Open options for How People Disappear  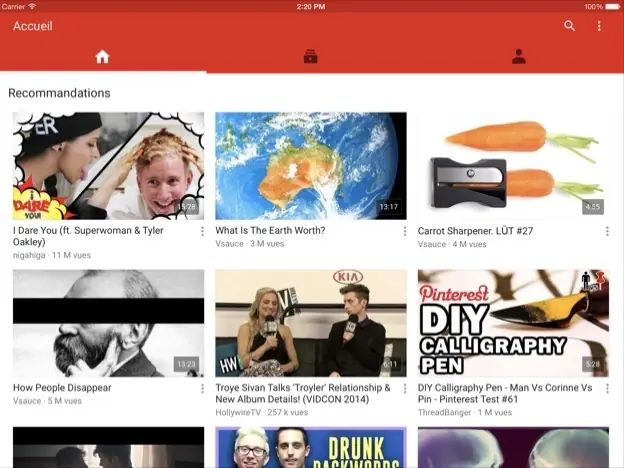click(x=202, y=388)
